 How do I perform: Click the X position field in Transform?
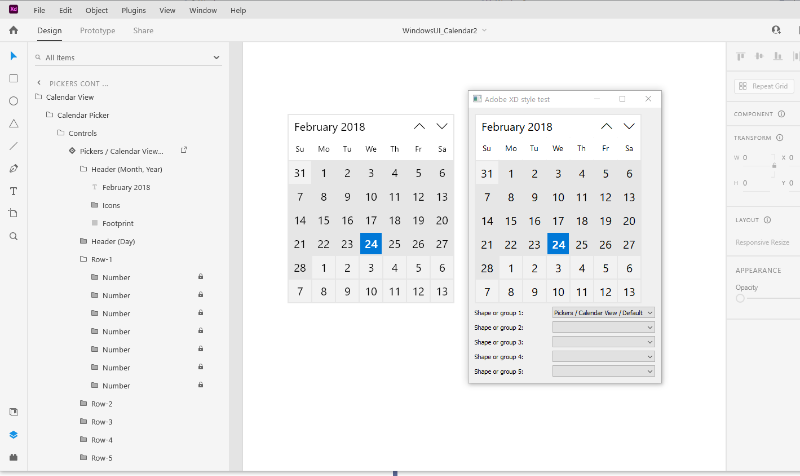coord(791,158)
